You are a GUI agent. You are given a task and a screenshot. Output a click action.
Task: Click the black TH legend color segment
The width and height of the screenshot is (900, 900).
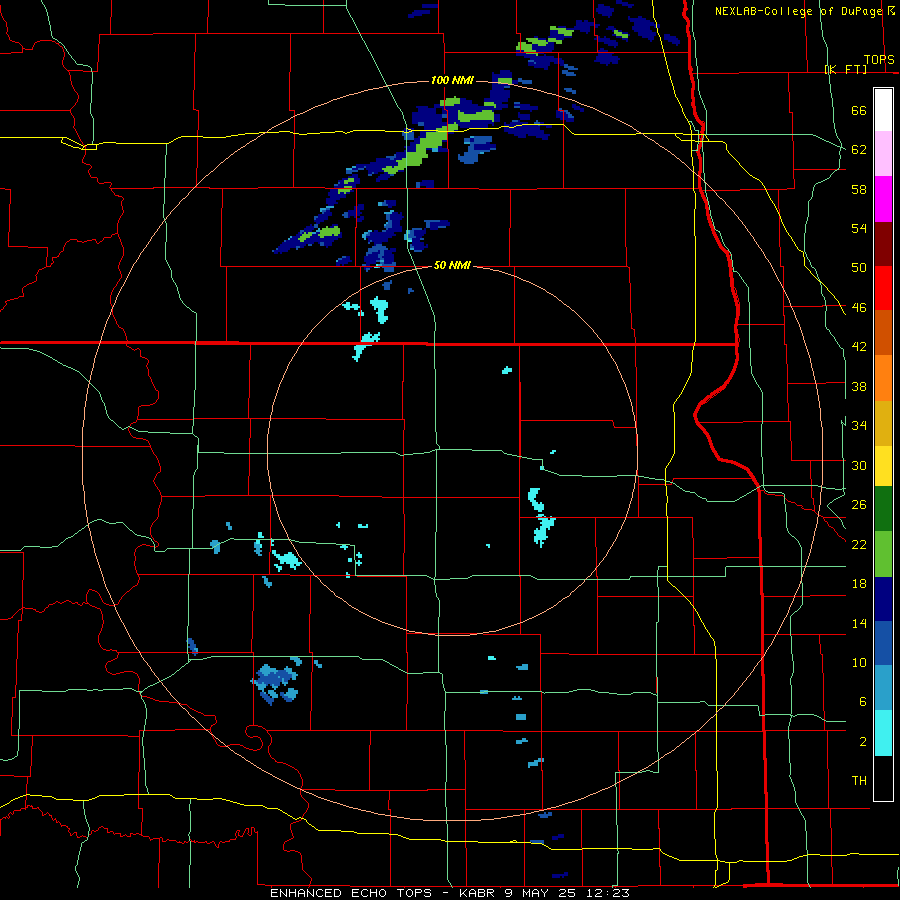point(883,778)
